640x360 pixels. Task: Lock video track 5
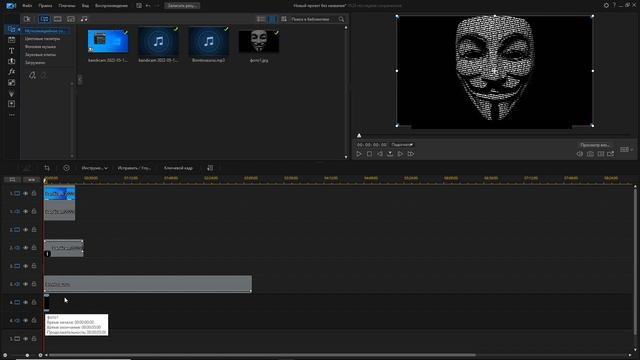tap(34, 339)
